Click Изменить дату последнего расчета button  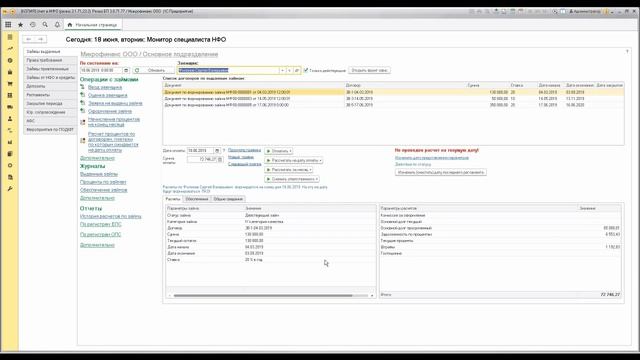[440, 172]
